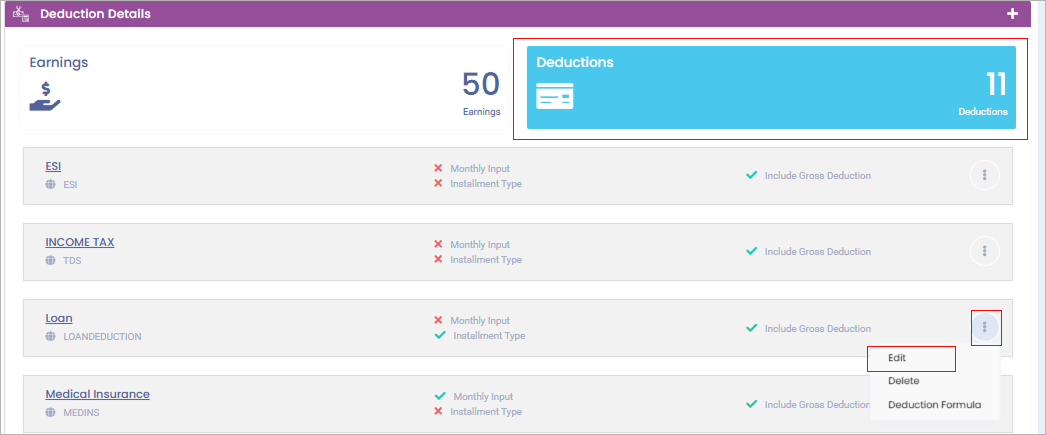
Task: Click the globe icon beside MEDINS
Action: (x=50, y=412)
